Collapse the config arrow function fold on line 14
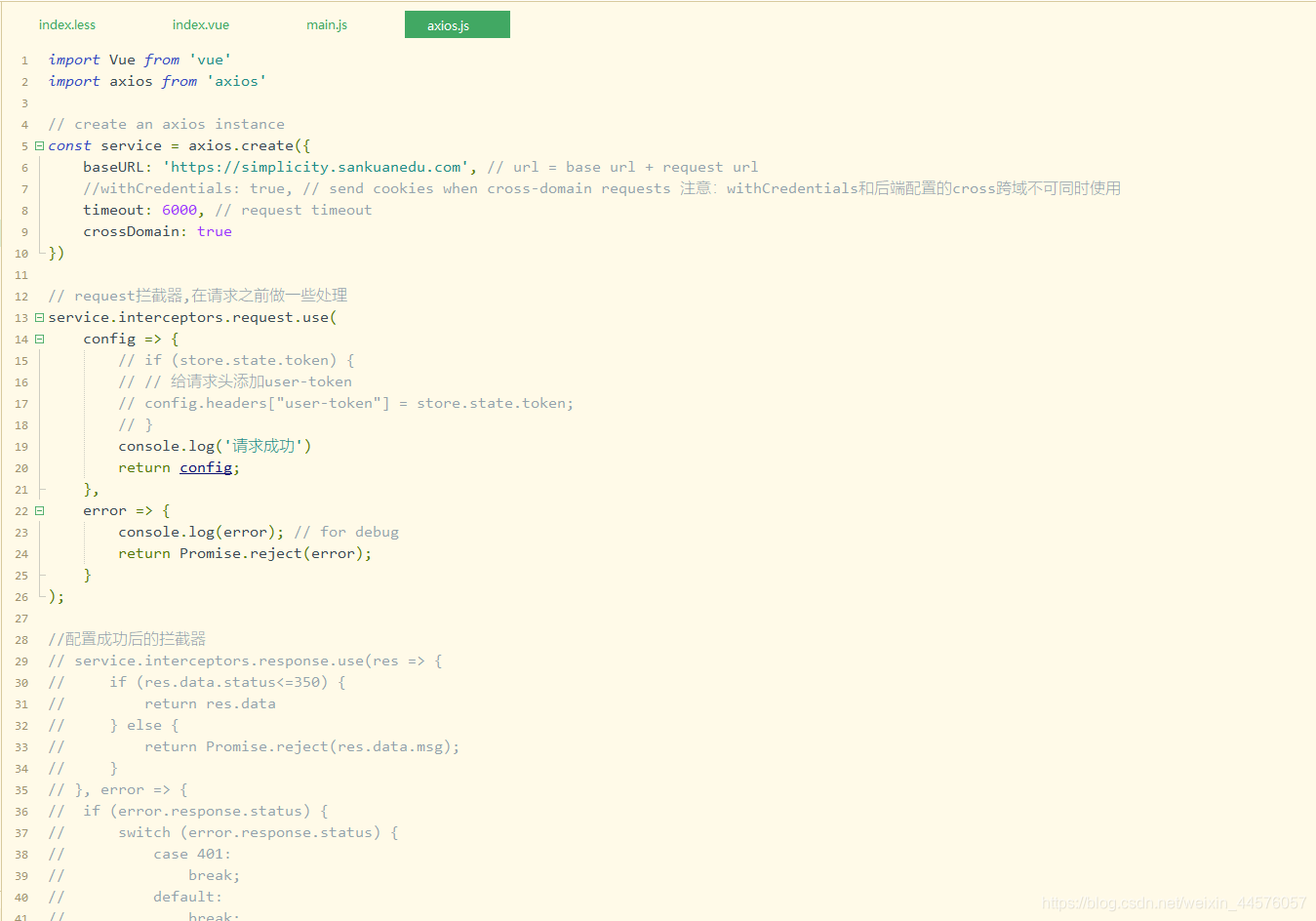 click(x=39, y=339)
